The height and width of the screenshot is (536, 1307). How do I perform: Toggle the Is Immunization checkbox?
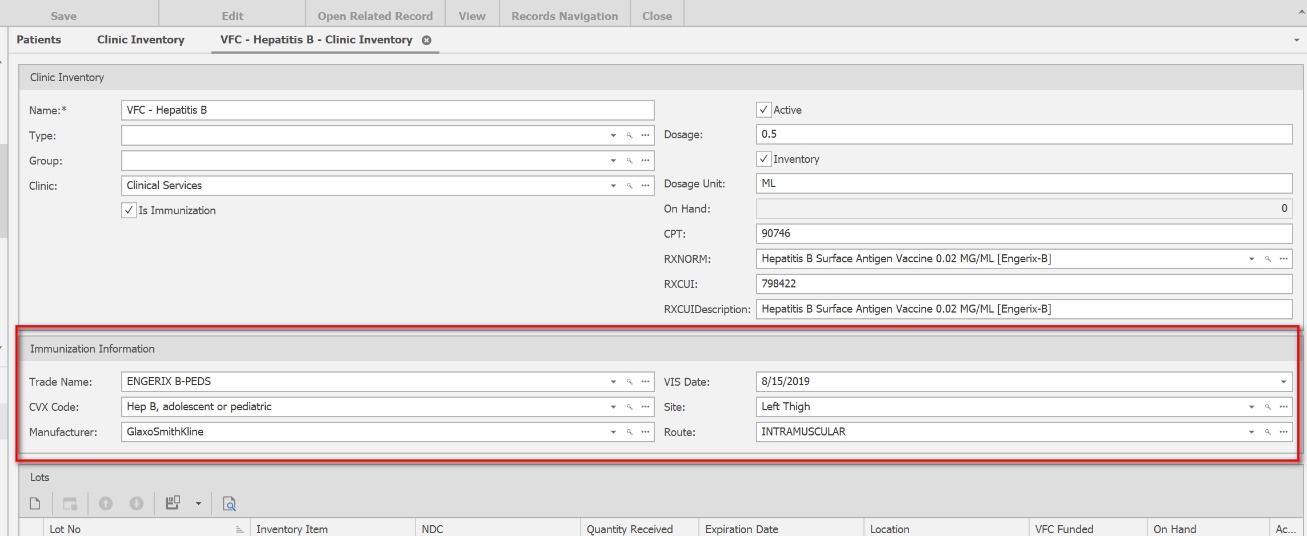pyautogui.click(x=128, y=210)
